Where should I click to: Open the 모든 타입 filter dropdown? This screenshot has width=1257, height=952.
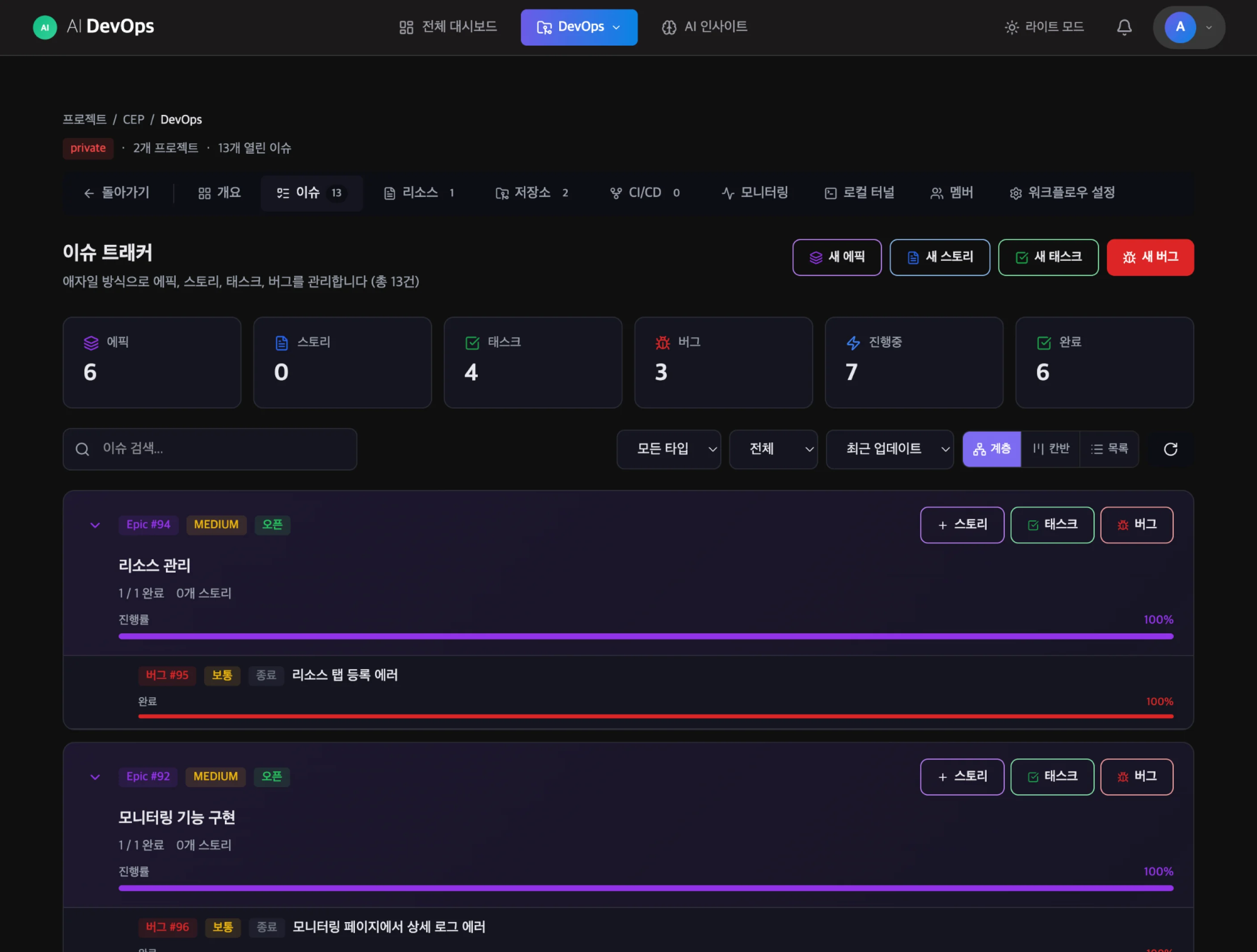(669, 449)
